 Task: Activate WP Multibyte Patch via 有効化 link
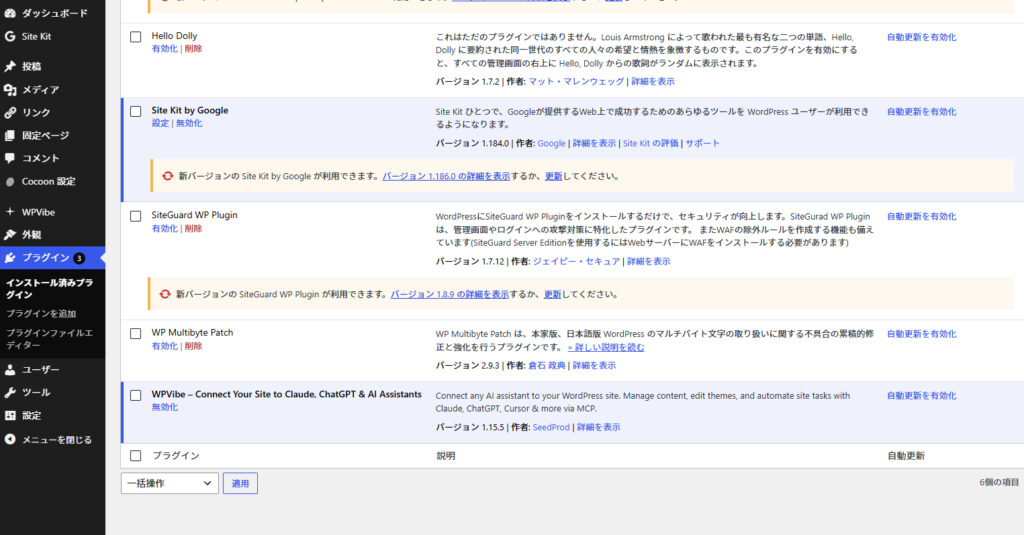click(165, 346)
